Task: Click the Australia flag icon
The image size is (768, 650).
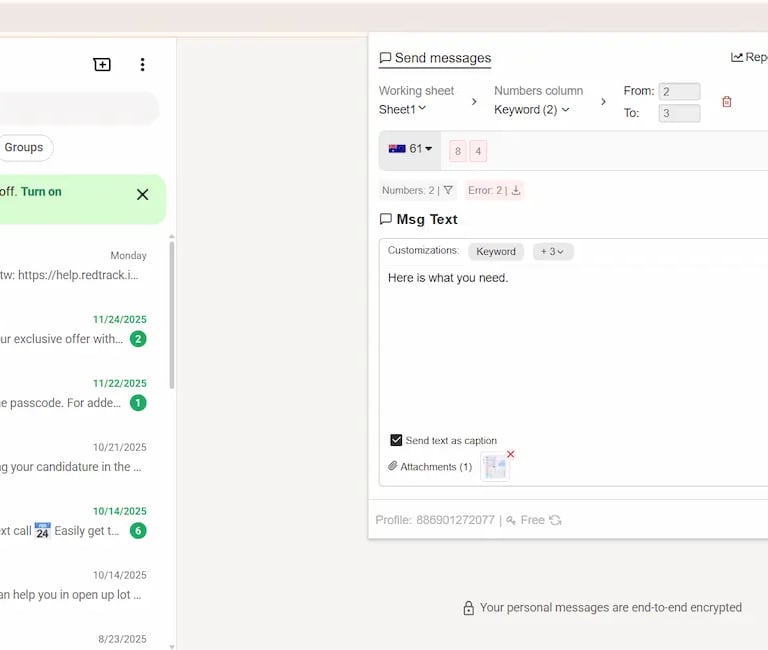Action: point(397,148)
